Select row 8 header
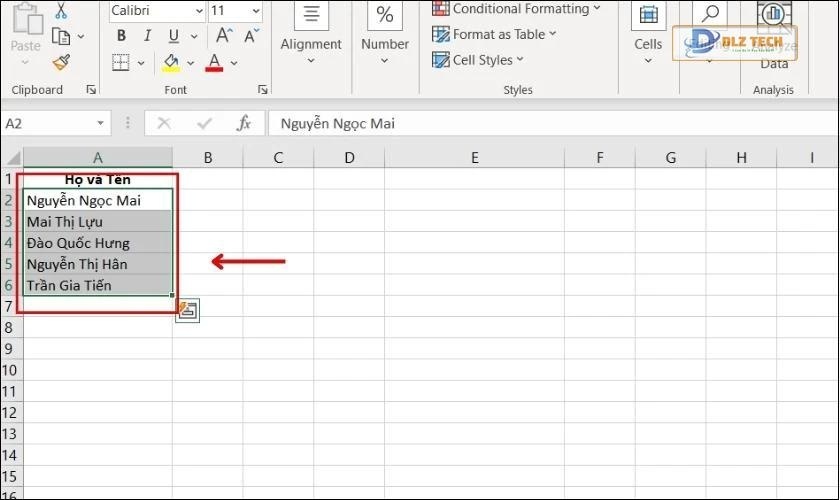 pyautogui.click(x=9, y=327)
